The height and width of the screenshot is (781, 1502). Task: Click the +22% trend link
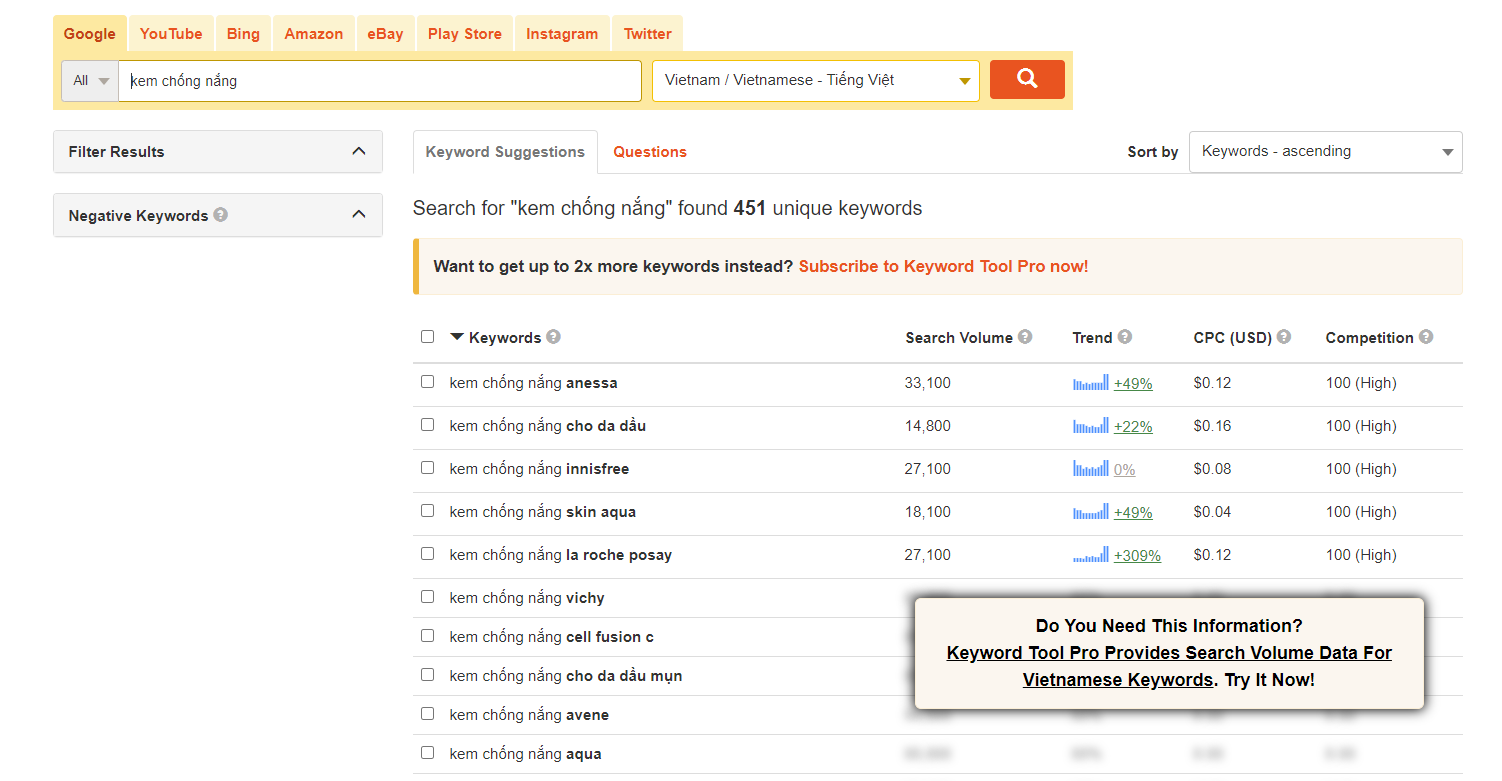pyautogui.click(x=1133, y=427)
